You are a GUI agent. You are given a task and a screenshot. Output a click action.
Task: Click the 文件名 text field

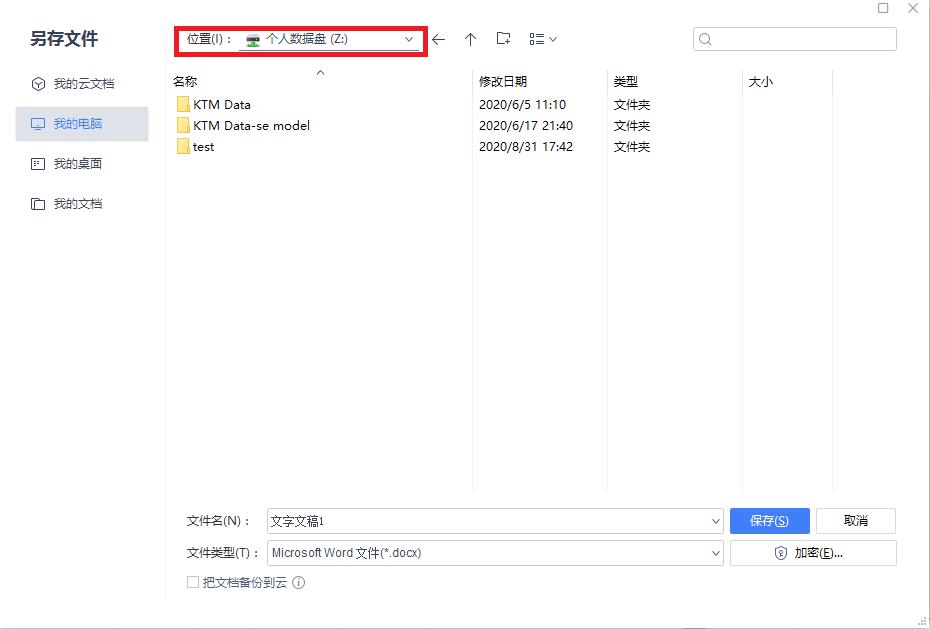pos(488,521)
